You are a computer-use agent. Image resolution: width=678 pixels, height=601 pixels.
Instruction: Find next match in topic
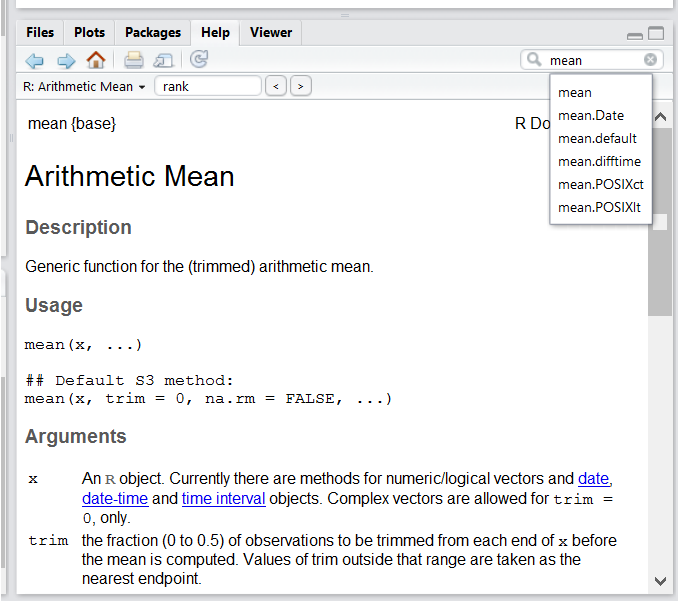(x=299, y=87)
